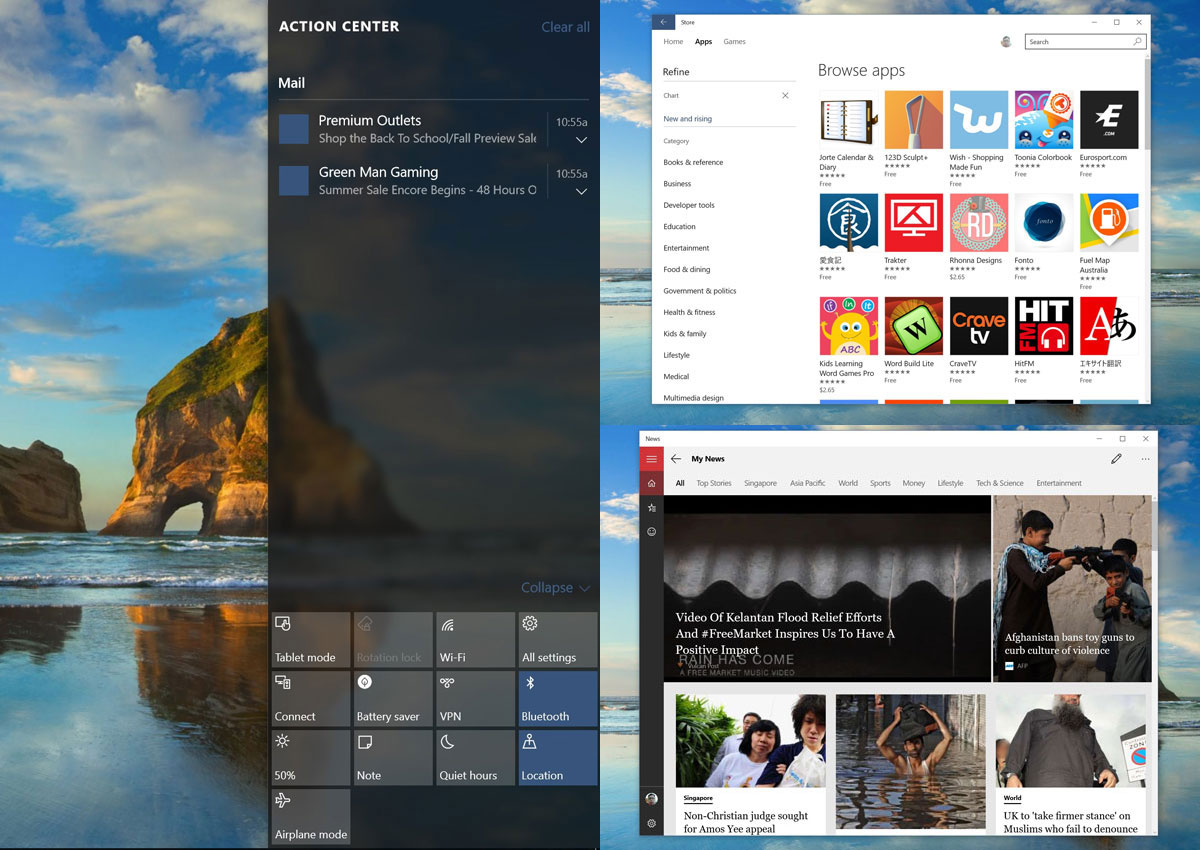Select the Top Stories tab in News
Screen dimensions: 1200x850
[714, 483]
